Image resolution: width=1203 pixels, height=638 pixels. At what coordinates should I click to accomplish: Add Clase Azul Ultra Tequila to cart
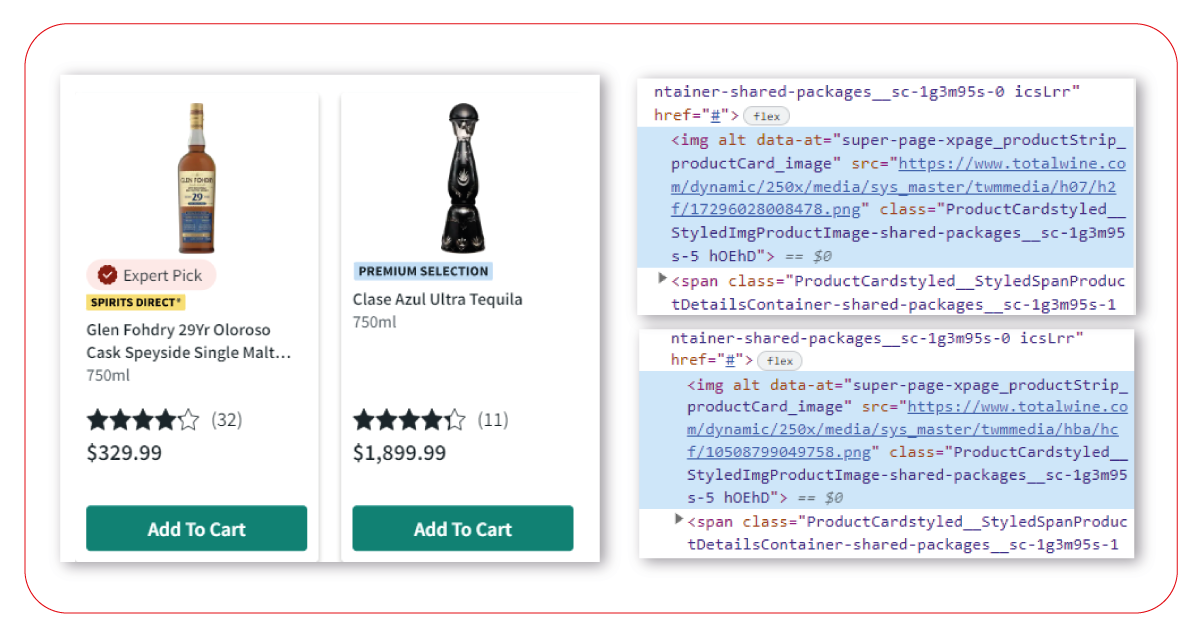click(x=463, y=528)
